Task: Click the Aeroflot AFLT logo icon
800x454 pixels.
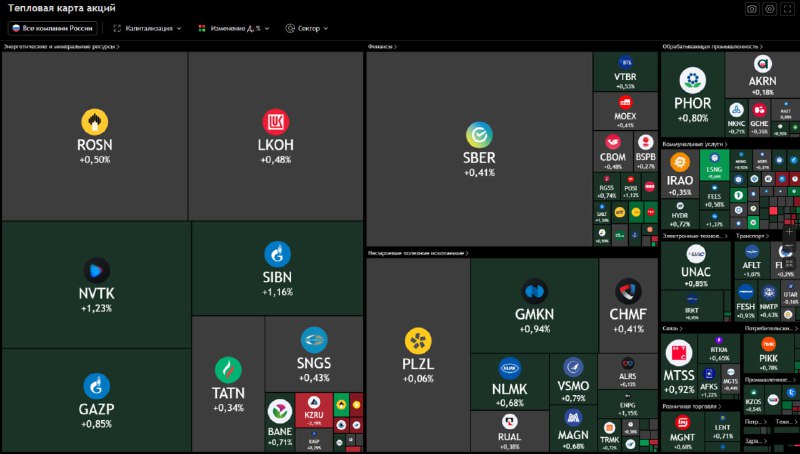Action: tap(752, 251)
